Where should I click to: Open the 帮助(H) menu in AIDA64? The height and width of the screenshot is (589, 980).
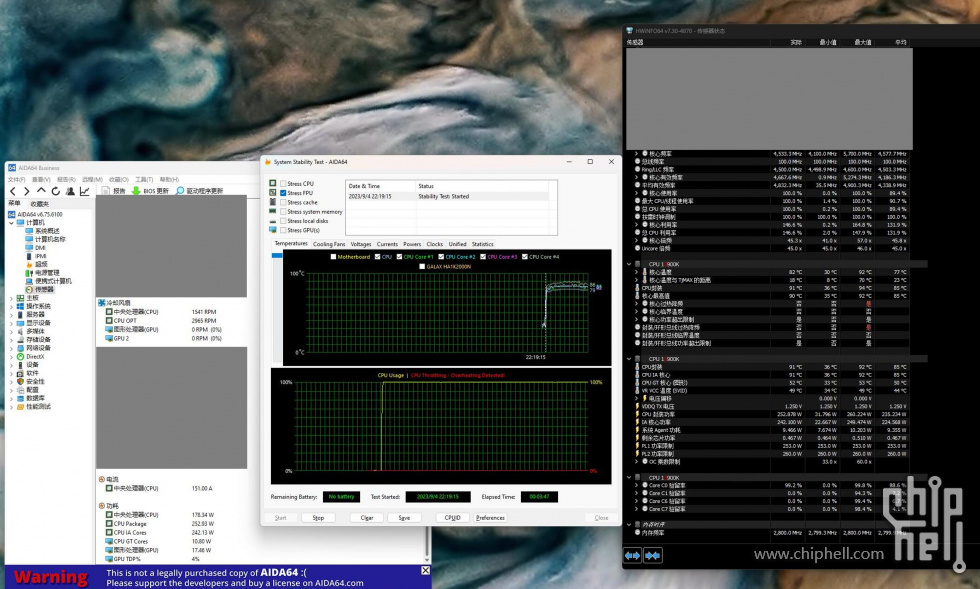(x=169, y=179)
